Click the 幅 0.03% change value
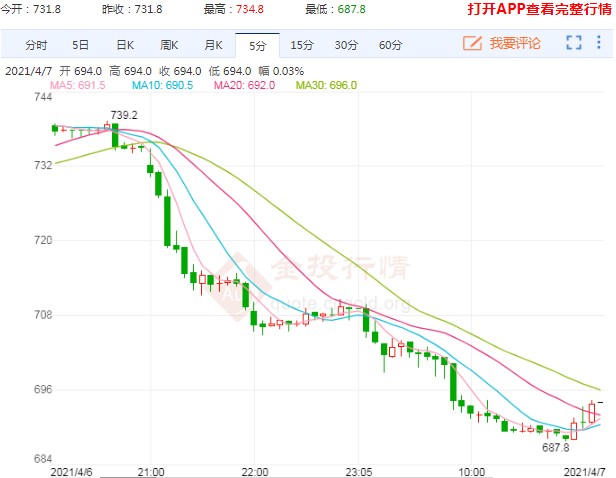The height and width of the screenshot is (478, 616). (281, 71)
